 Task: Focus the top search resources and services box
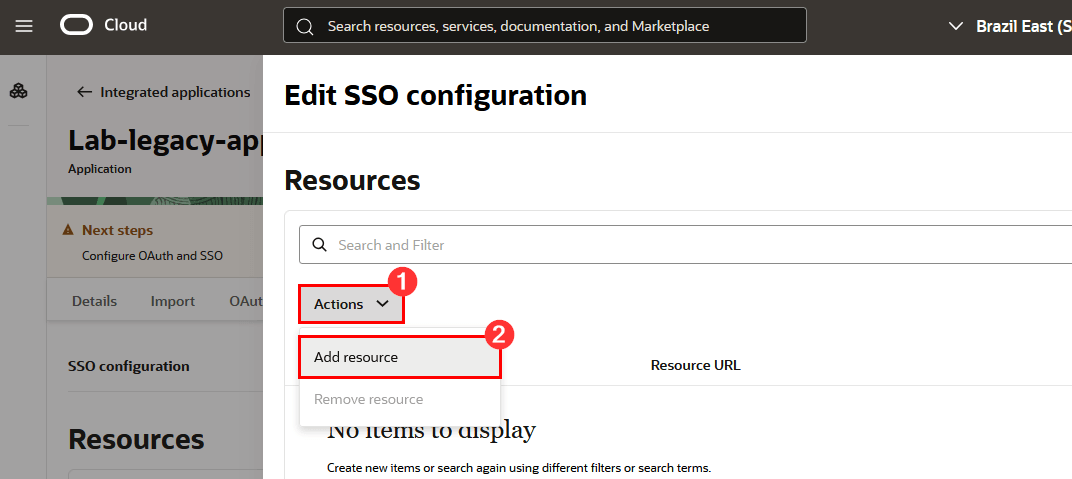pyautogui.click(x=560, y=26)
